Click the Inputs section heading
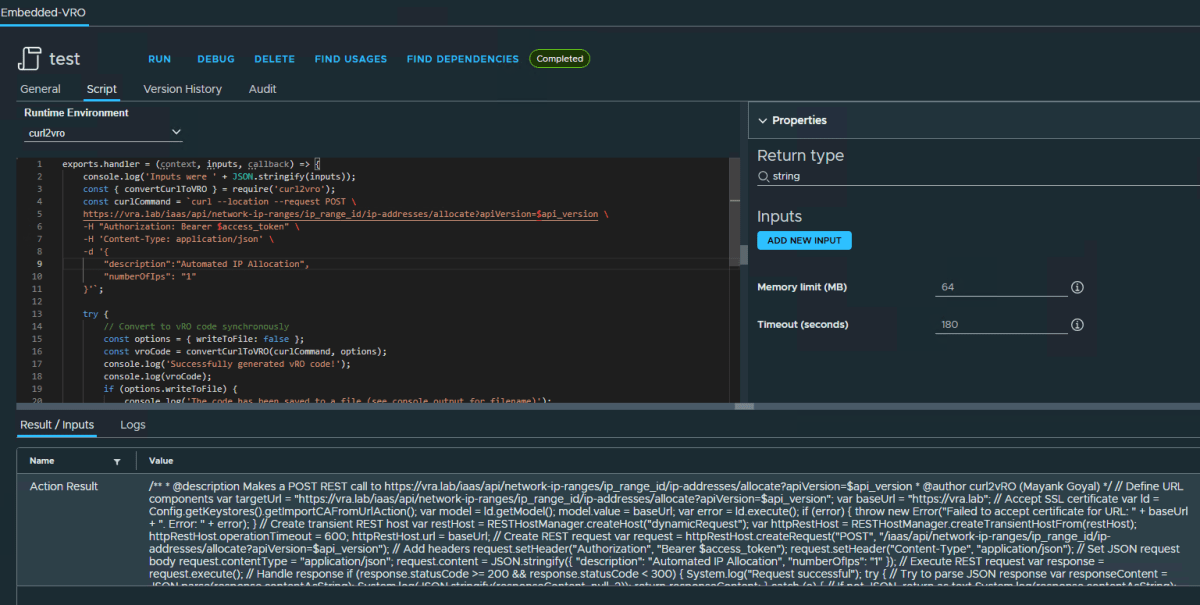Screen dimensions: 1200x605 (x=780, y=216)
